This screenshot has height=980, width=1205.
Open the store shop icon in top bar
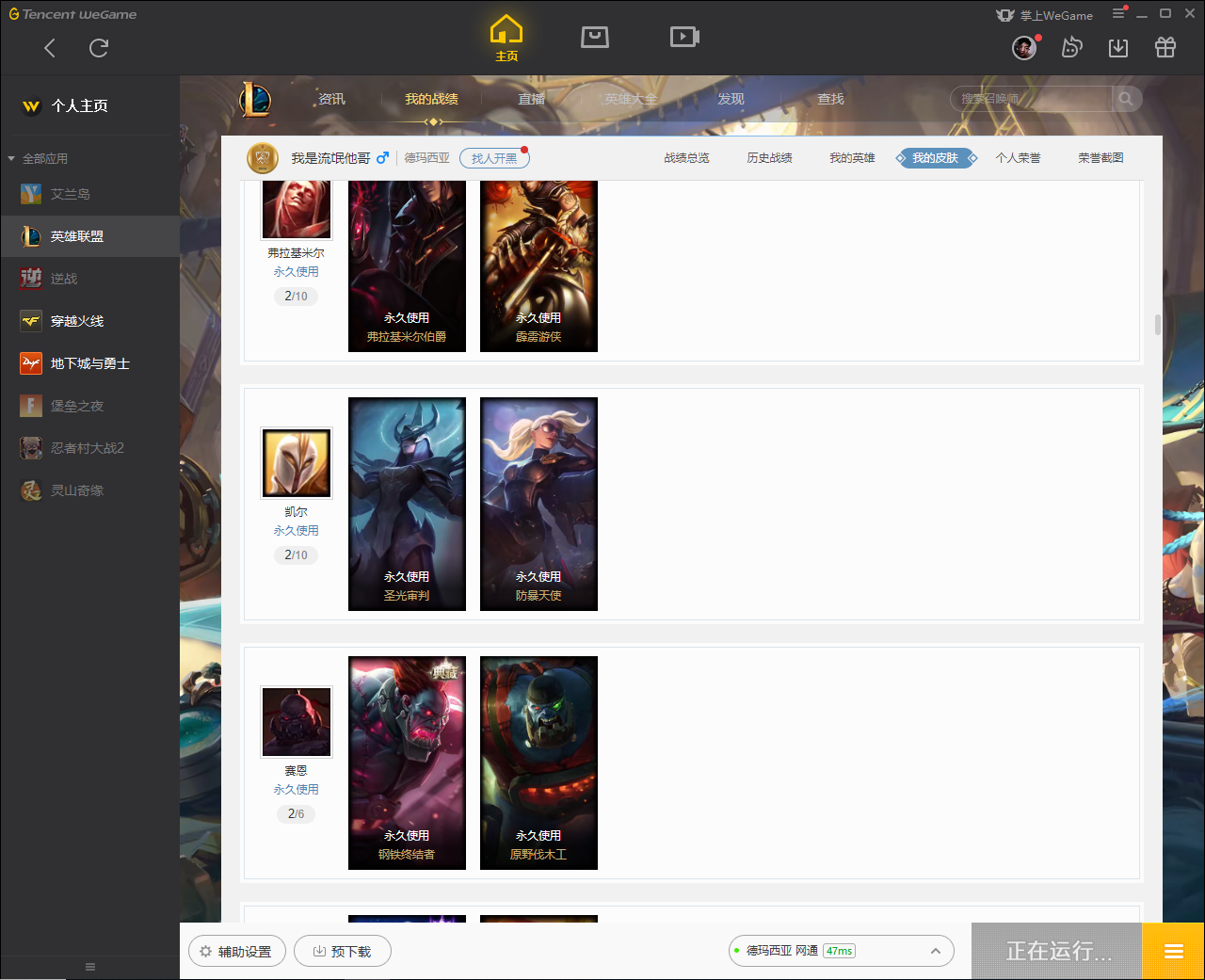pos(595,37)
